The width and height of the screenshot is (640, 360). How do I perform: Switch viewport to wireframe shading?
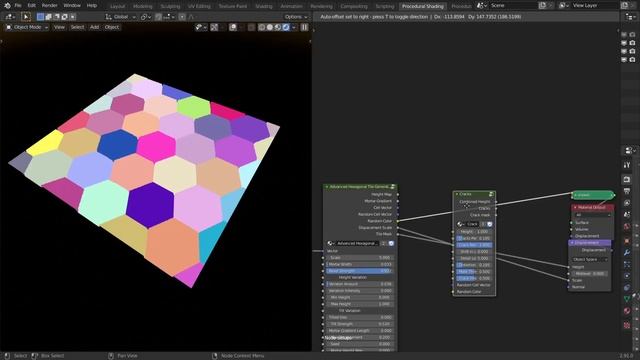[262, 27]
